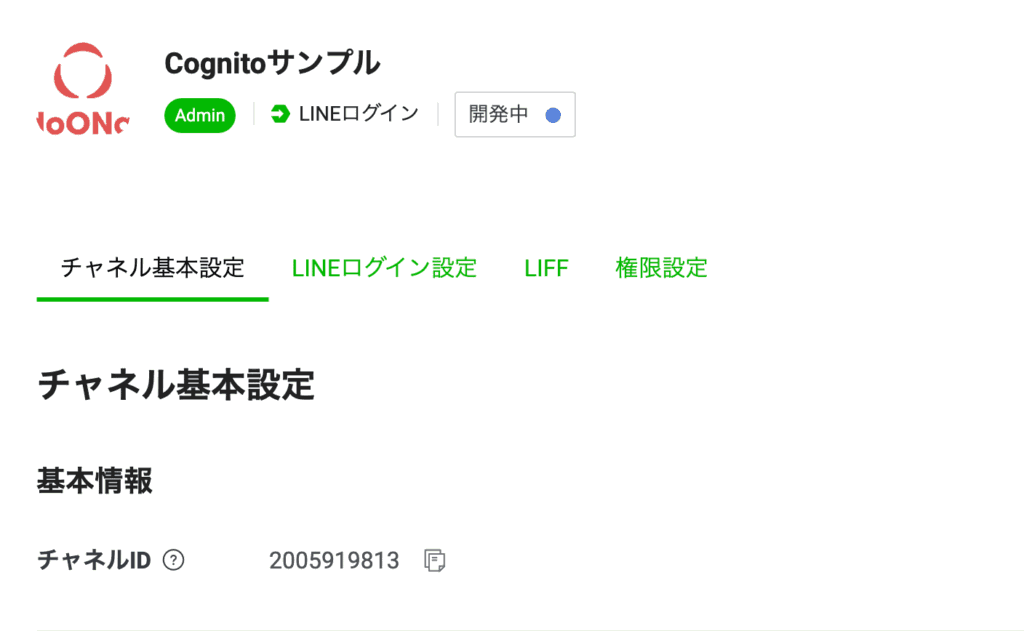Image resolution: width=1024 pixels, height=631 pixels.
Task: Switch to the LINEログイン設定 tab
Action: pyautogui.click(x=384, y=268)
